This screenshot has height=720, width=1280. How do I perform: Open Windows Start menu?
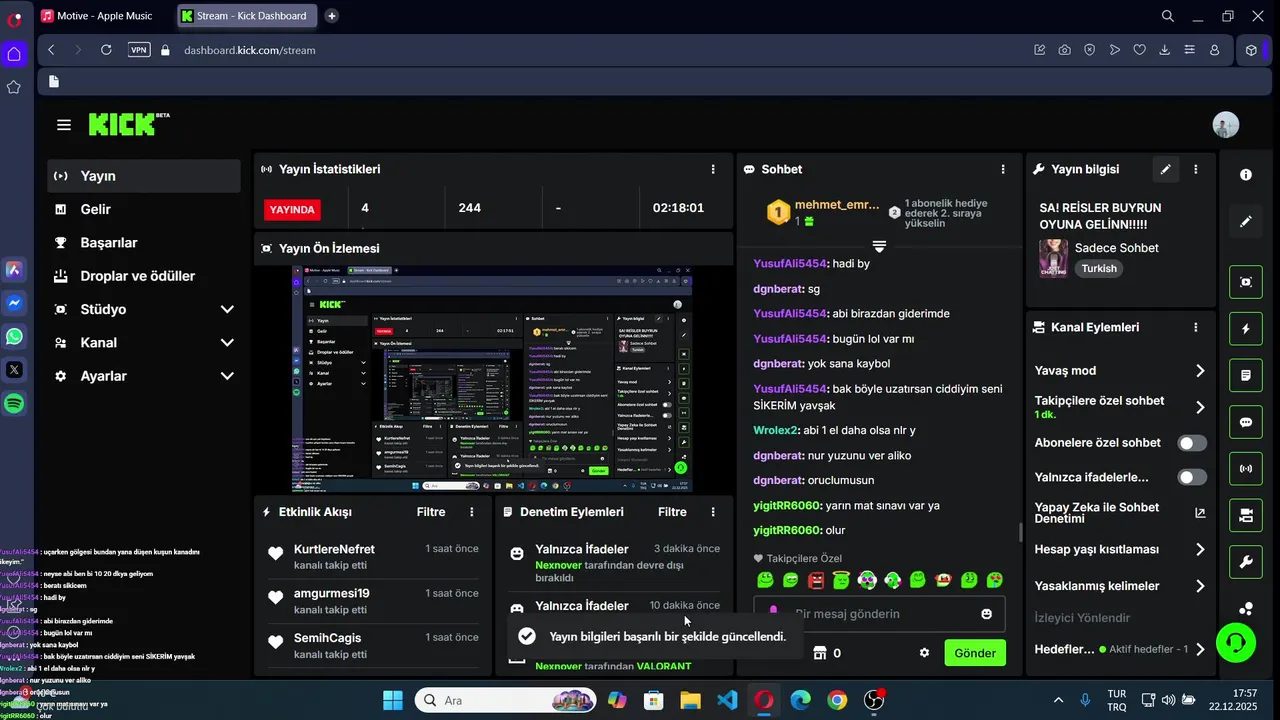click(x=393, y=700)
